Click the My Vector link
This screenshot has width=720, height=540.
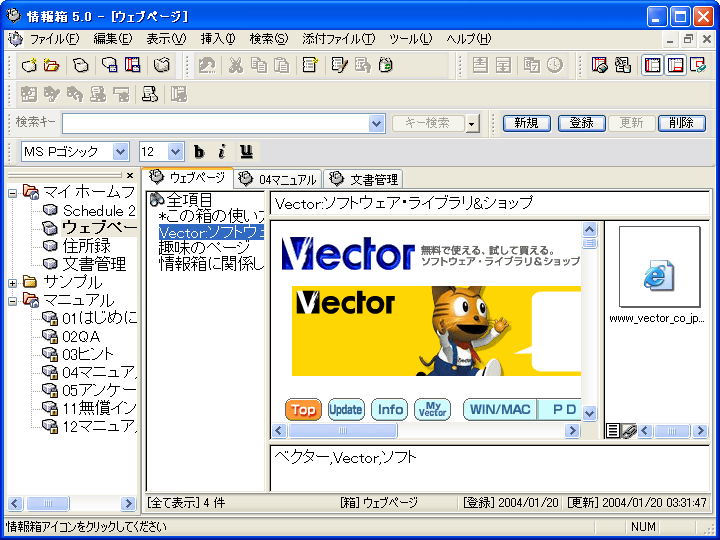[x=433, y=410]
